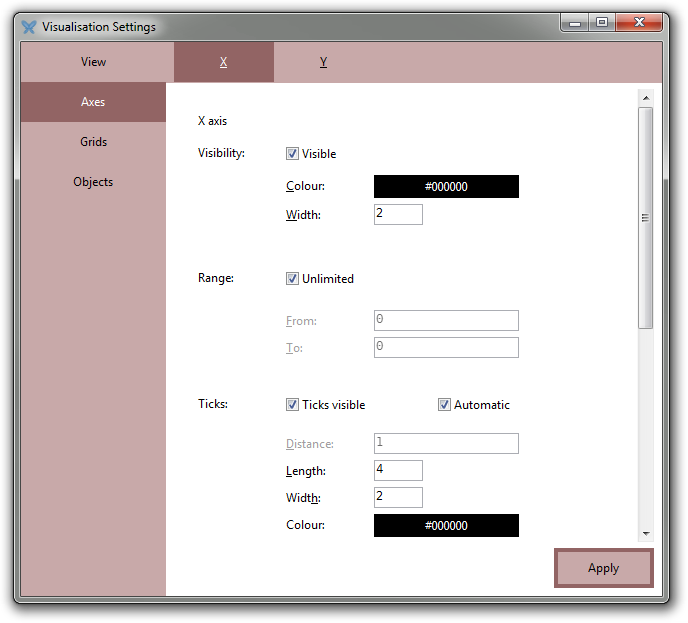Screen dimensions: 688x623
Task: Open the View settings section
Action: pos(93,62)
